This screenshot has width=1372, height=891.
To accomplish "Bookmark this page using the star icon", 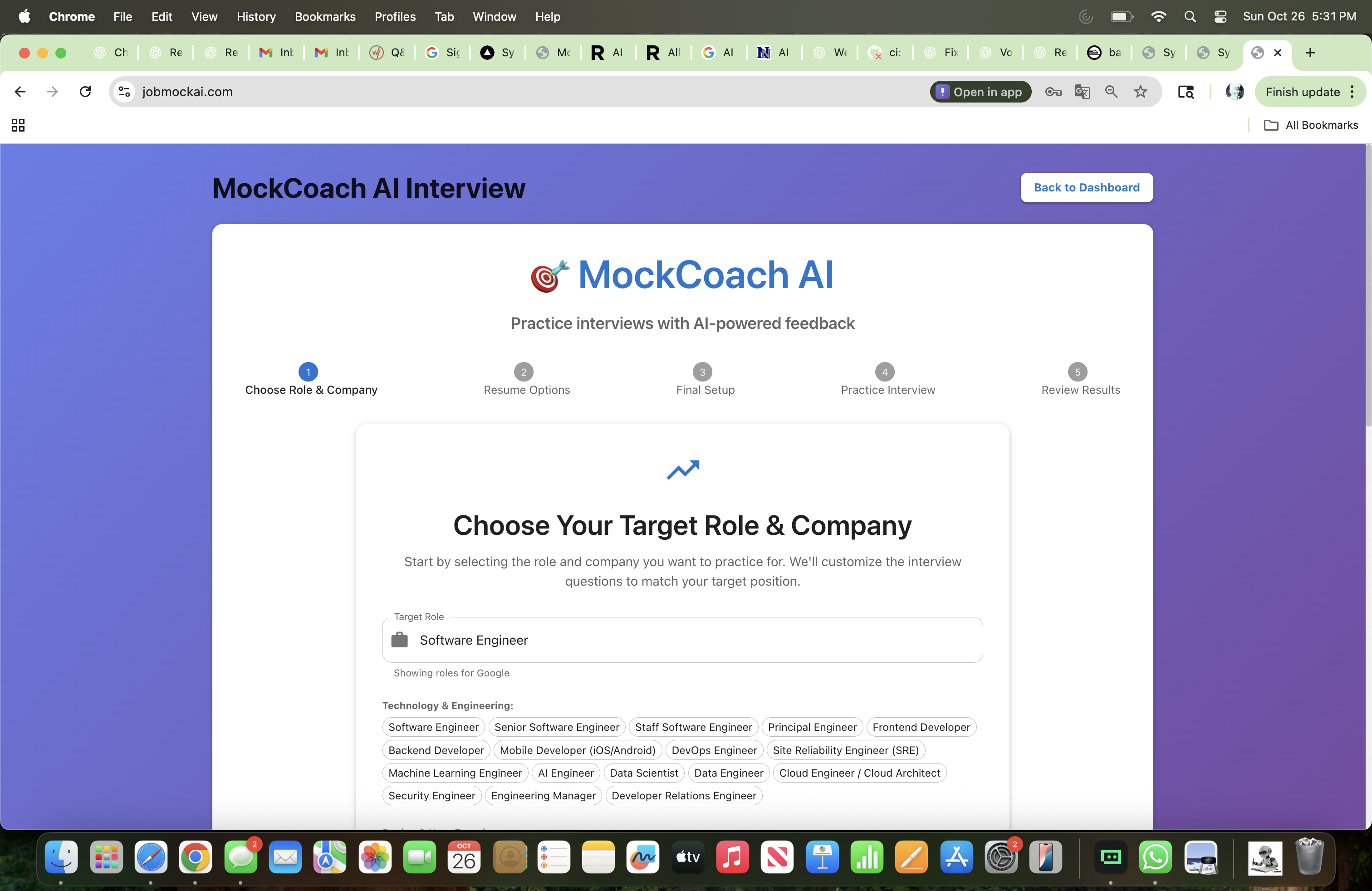I will 1141,92.
